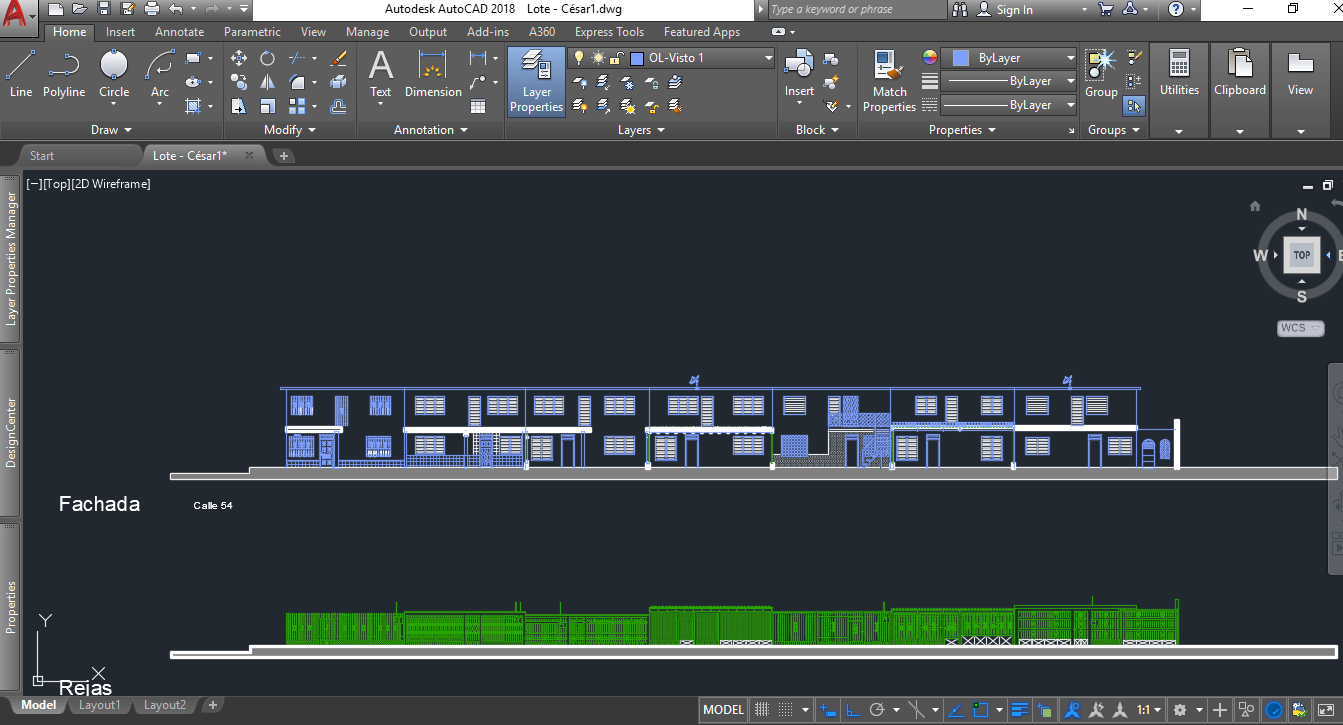Viewport: 1343px width, 725px height.
Task: Toggle group selection on/off in Groups panel
Action: point(1134,105)
